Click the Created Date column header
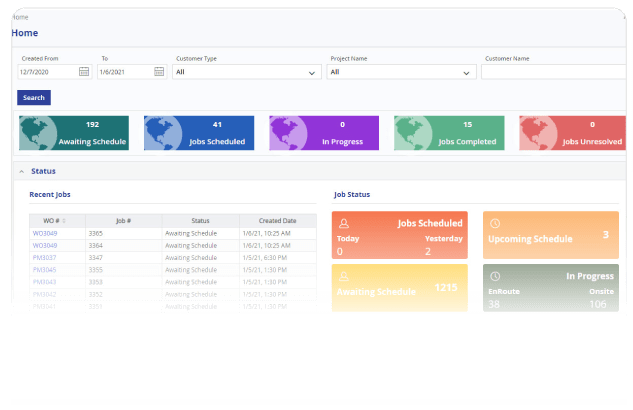The width and height of the screenshot is (633, 410). point(278,221)
